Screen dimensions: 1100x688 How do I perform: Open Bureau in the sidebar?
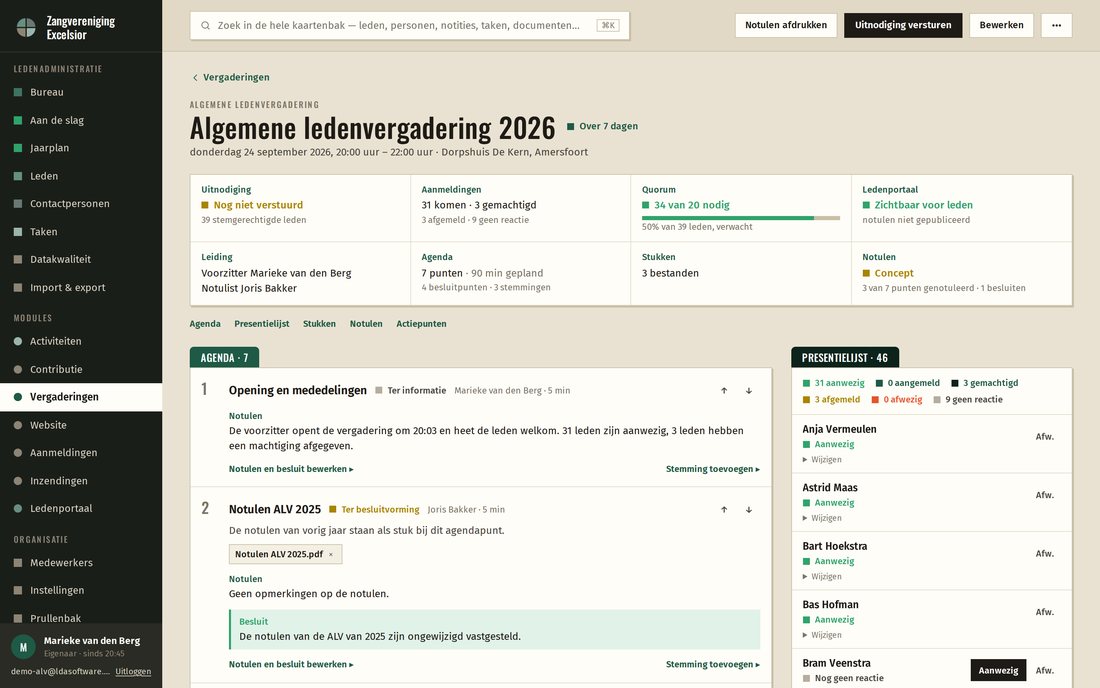[81, 92]
